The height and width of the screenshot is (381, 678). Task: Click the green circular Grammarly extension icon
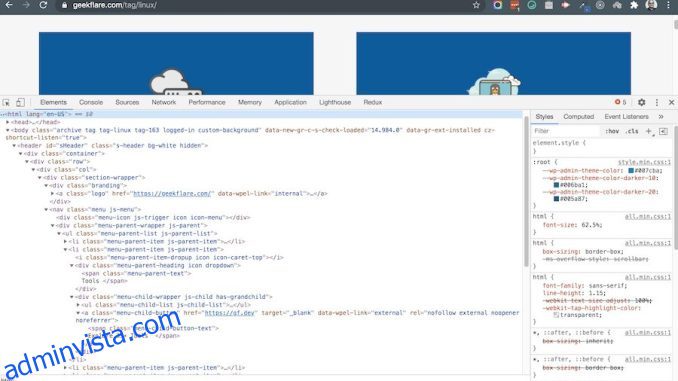point(531,5)
